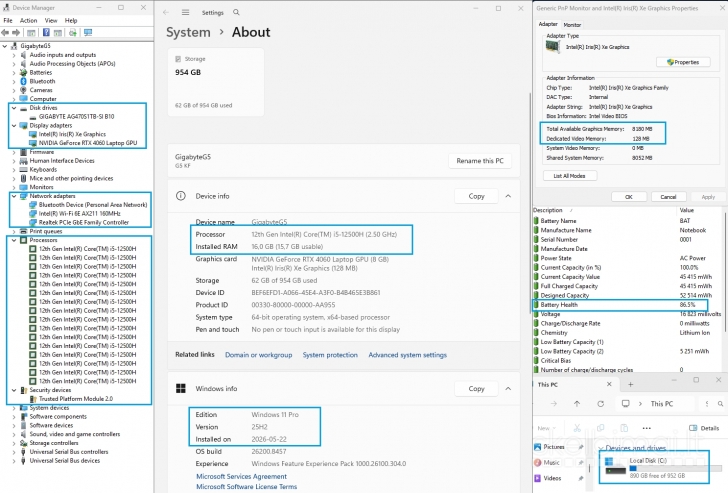Click the Paste icon in This PC toolbar
Screen dimensions: 728x493
pos(624,428)
